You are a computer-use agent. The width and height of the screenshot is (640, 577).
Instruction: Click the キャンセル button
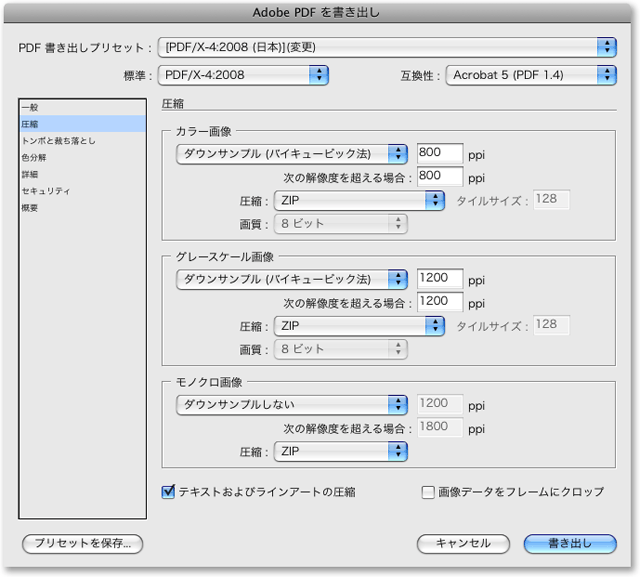pos(462,543)
